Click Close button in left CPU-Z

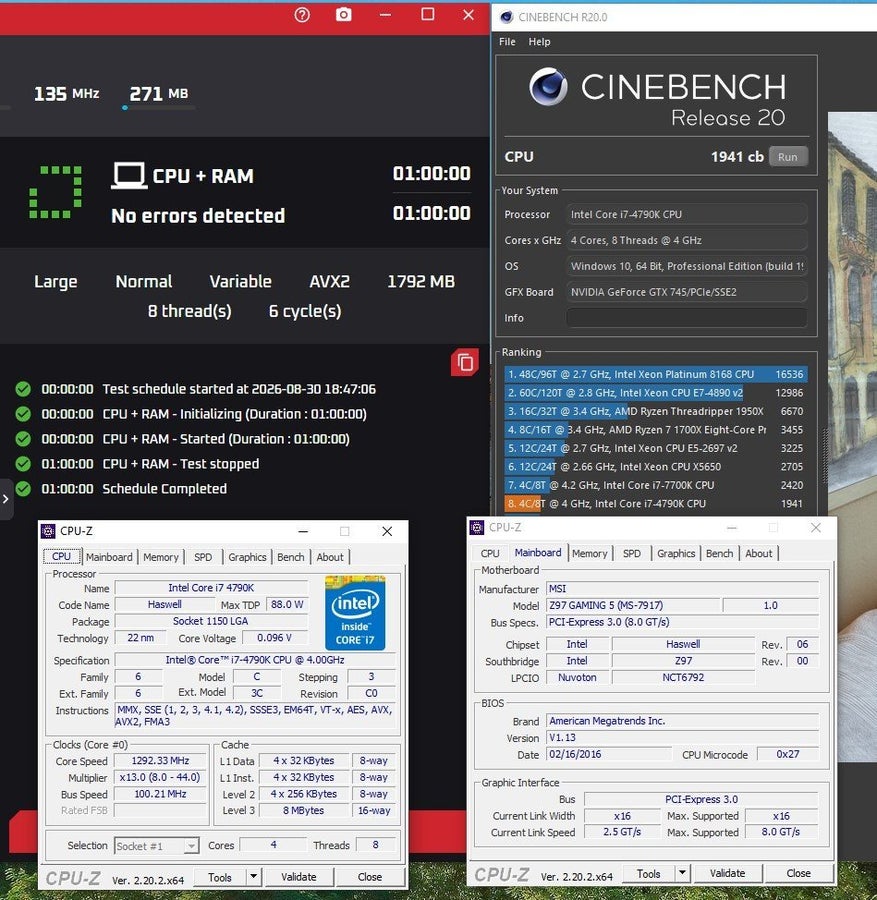click(x=370, y=877)
